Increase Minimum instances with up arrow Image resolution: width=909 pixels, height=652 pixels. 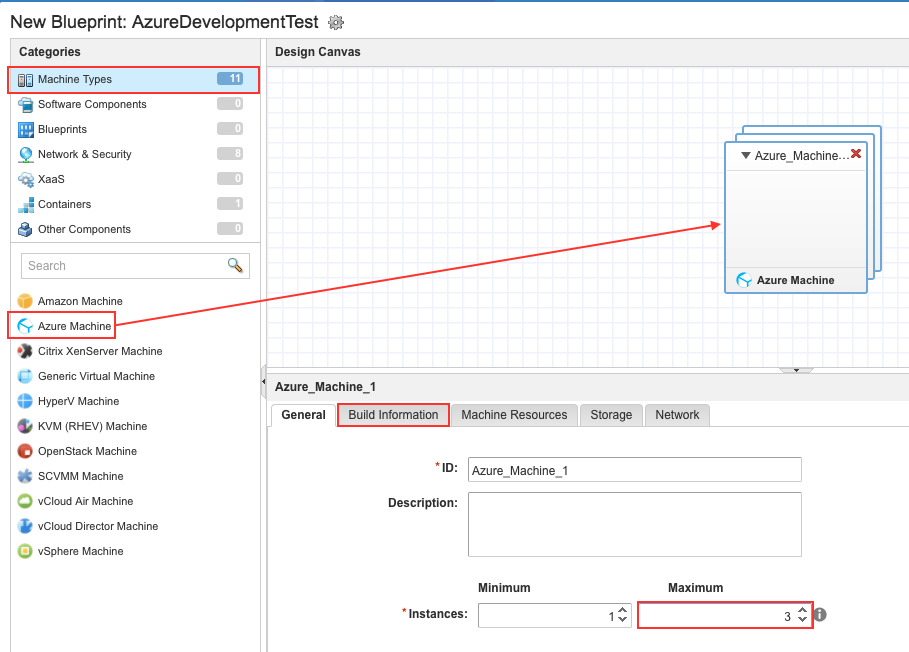coord(623,610)
